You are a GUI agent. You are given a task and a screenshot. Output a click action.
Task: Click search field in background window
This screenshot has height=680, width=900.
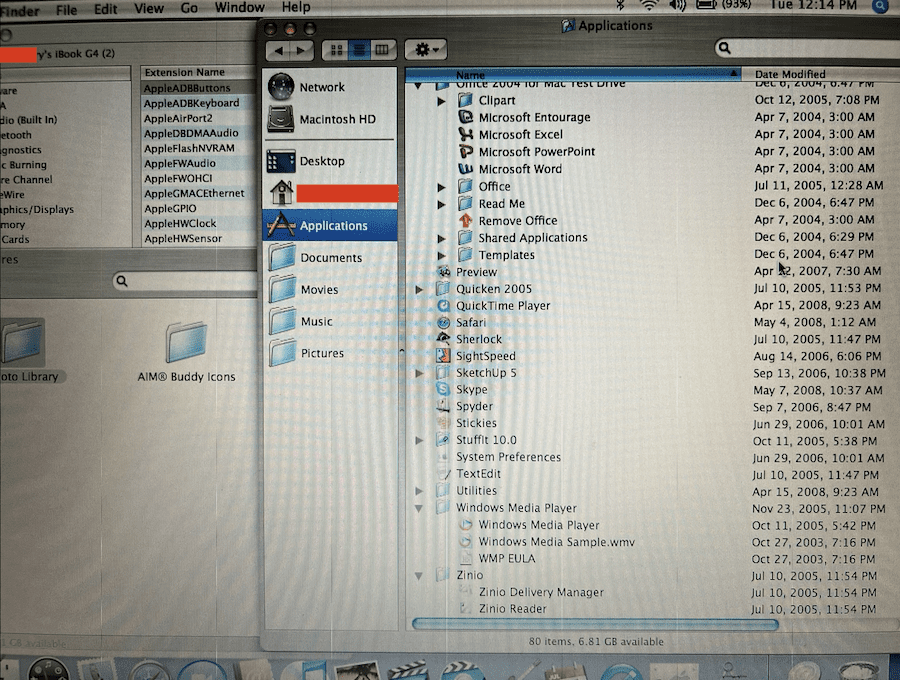(x=187, y=281)
